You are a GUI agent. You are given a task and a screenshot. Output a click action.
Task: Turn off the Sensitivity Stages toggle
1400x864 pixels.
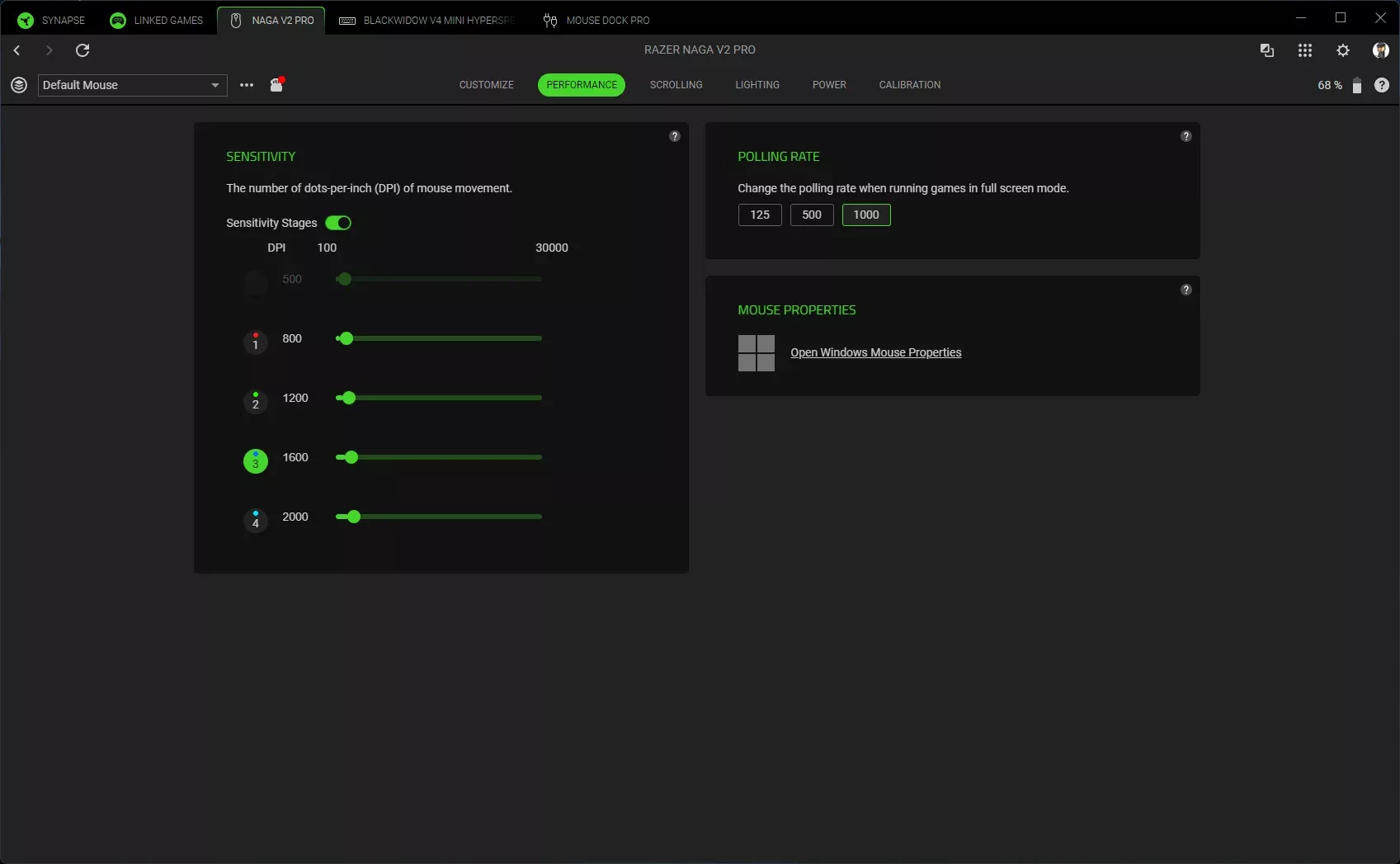[x=338, y=223]
